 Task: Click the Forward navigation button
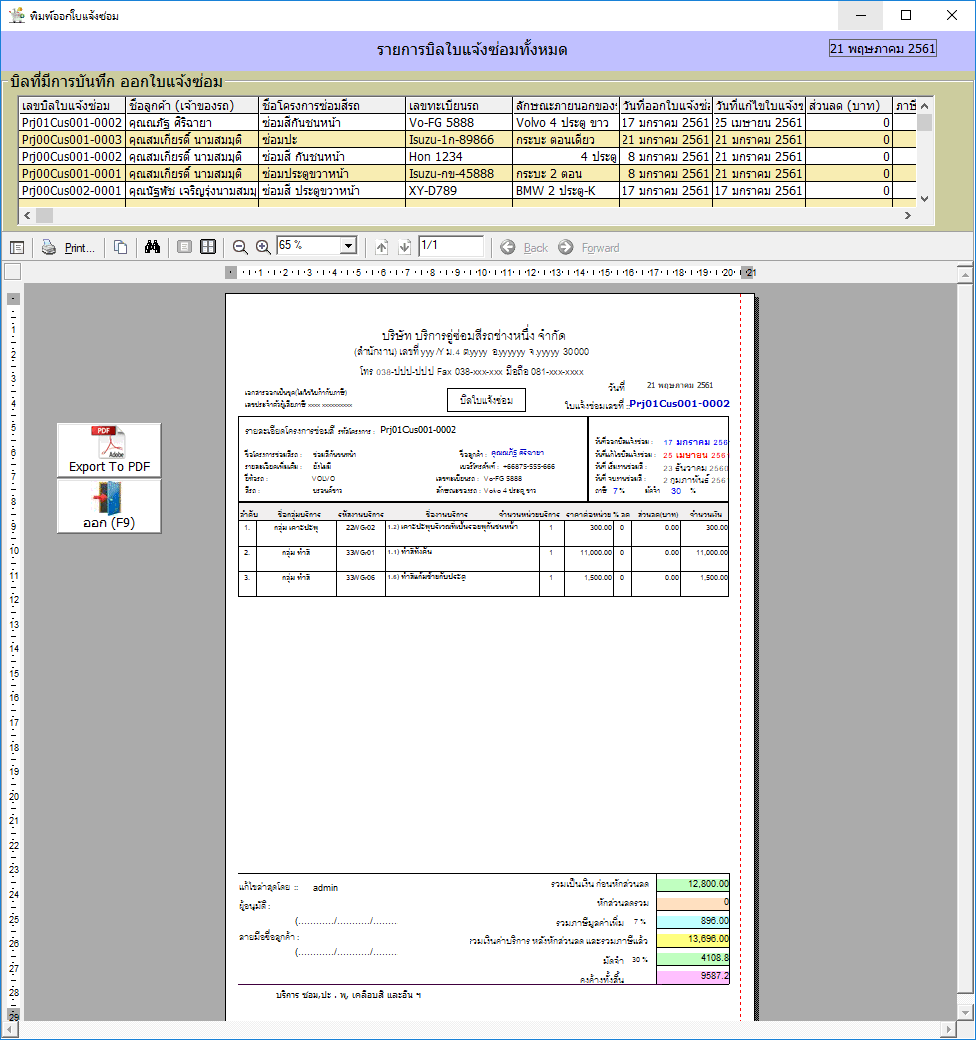tap(589, 247)
